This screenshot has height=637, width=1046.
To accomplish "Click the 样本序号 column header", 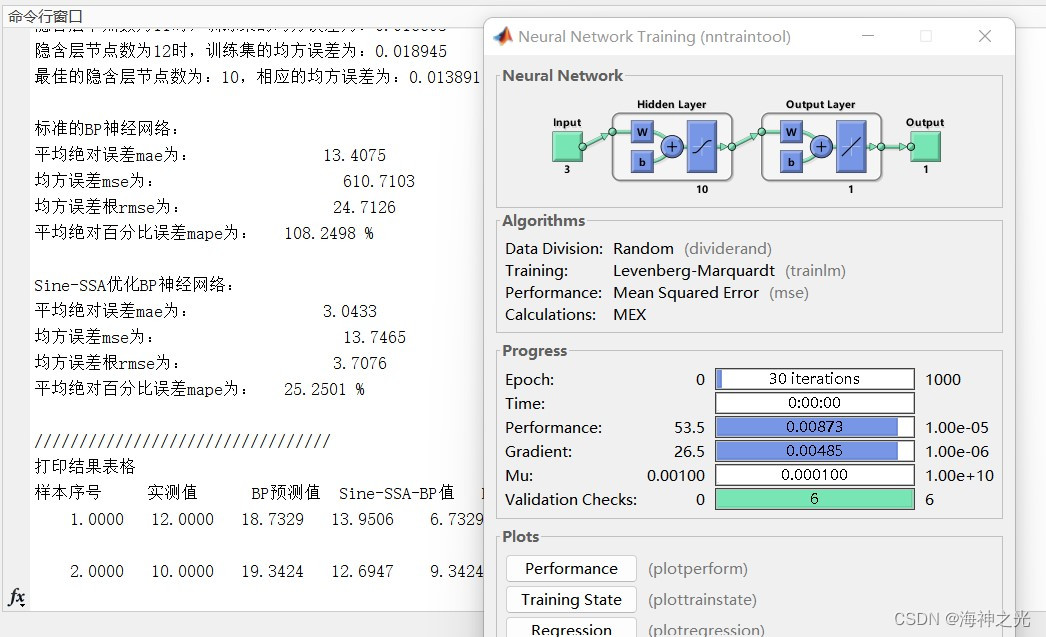I will click(x=67, y=493).
